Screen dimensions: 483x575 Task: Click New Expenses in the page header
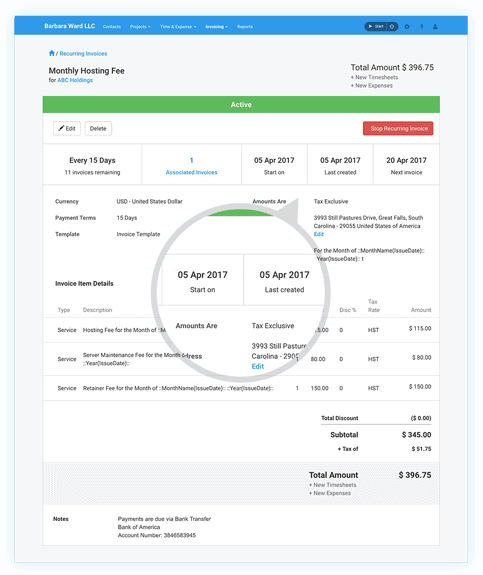click(x=372, y=85)
